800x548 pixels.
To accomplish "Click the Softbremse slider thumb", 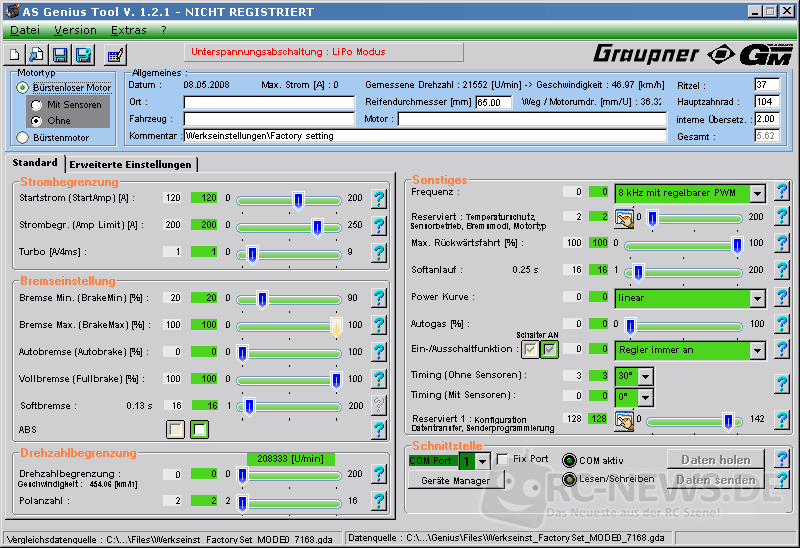I will point(249,407).
